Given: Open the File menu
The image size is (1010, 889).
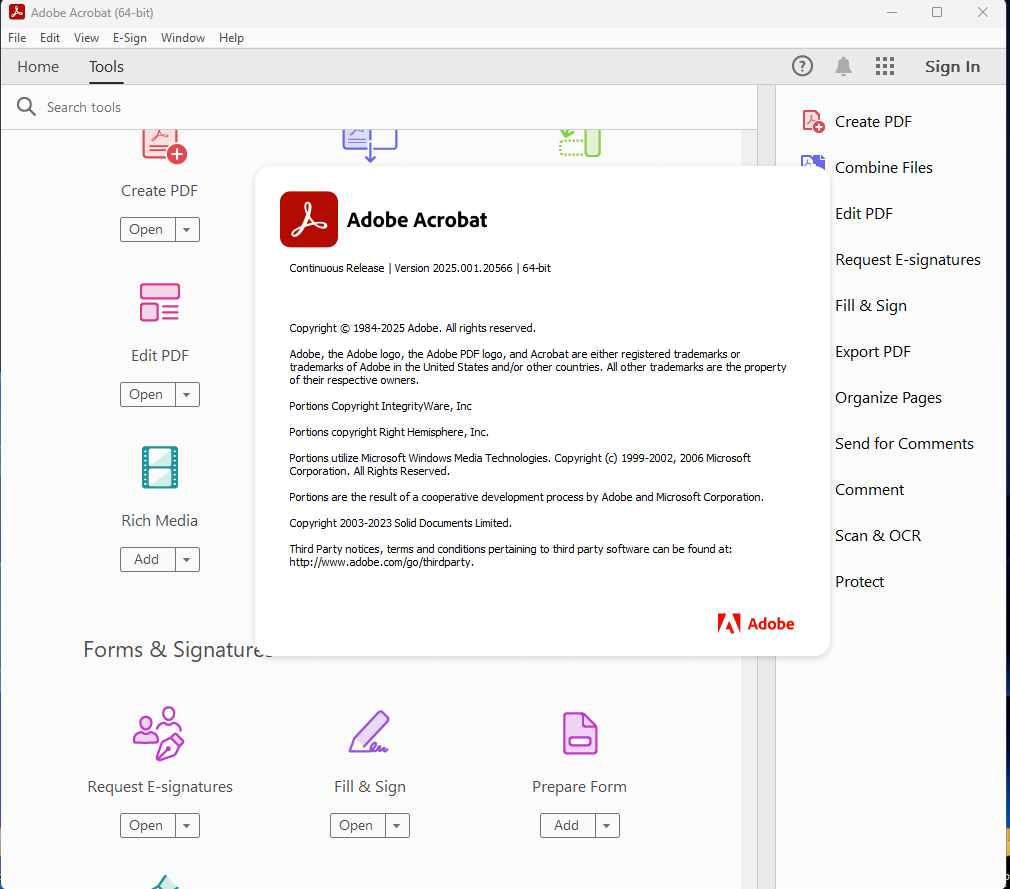Looking at the screenshot, I should (17, 38).
